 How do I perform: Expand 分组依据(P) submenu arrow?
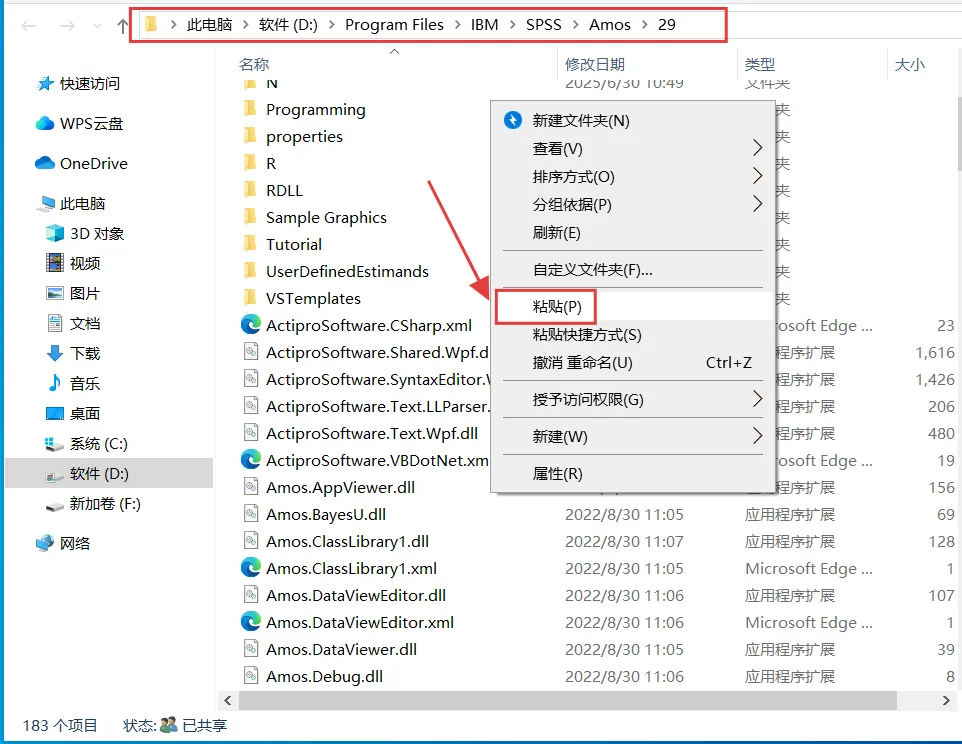pyautogui.click(x=758, y=204)
